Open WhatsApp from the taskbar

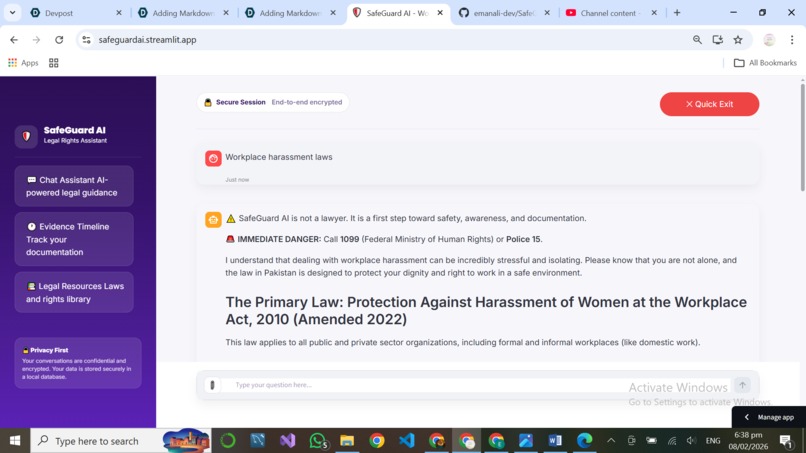tap(318, 441)
